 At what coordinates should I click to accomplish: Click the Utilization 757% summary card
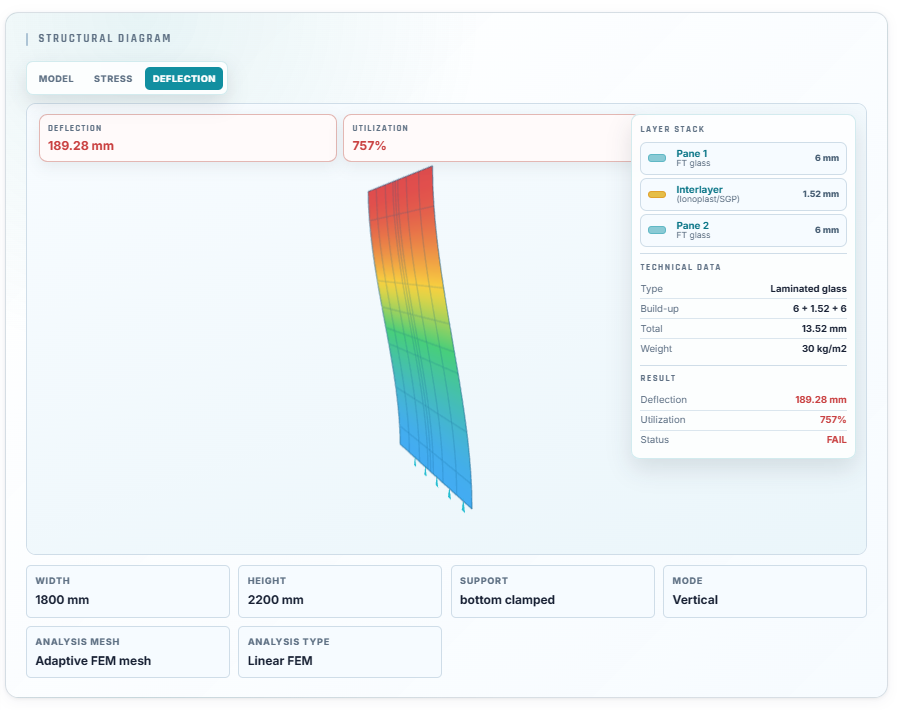point(490,138)
